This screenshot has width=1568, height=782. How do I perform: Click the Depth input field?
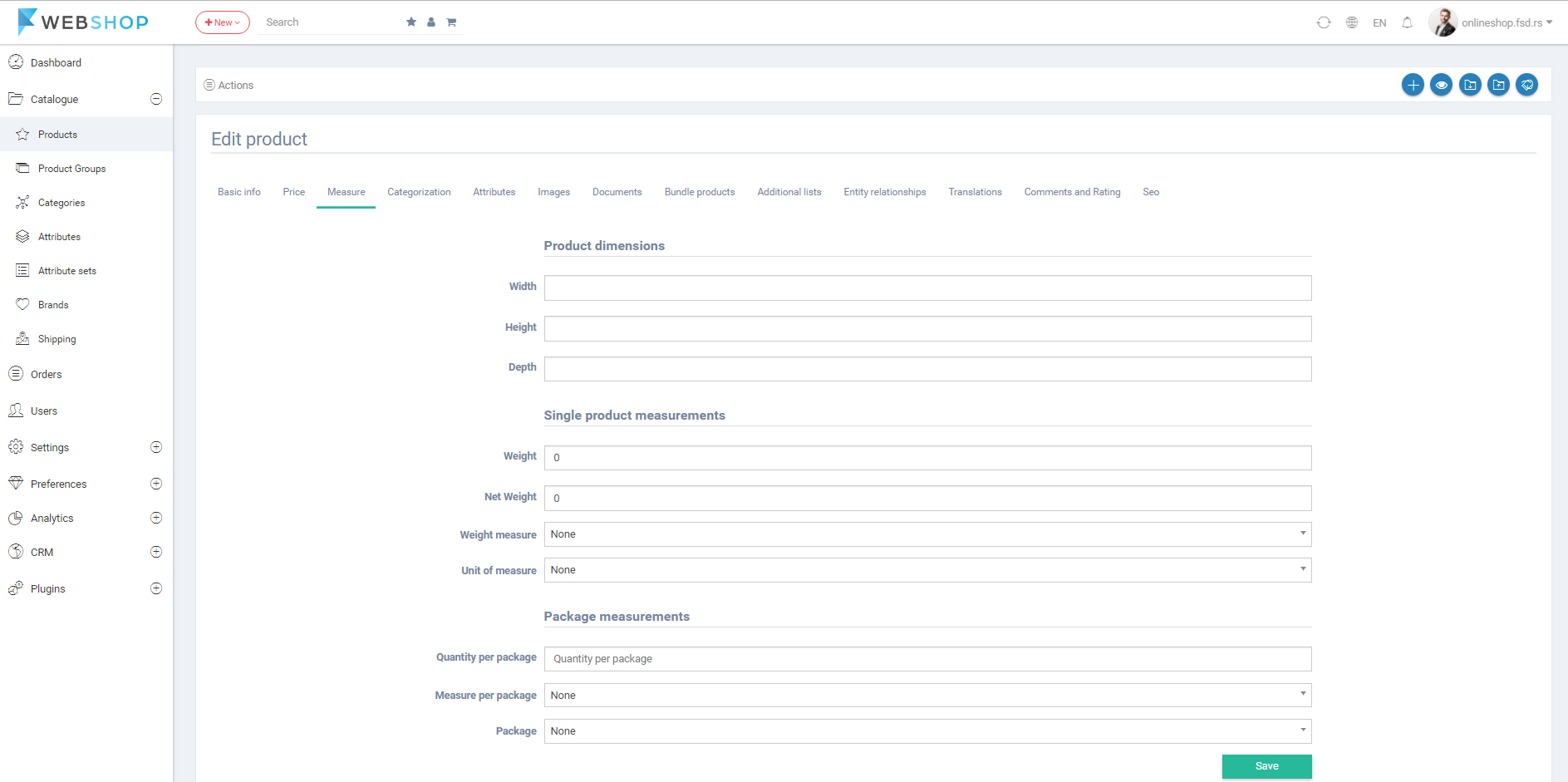[x=927, y=369]
